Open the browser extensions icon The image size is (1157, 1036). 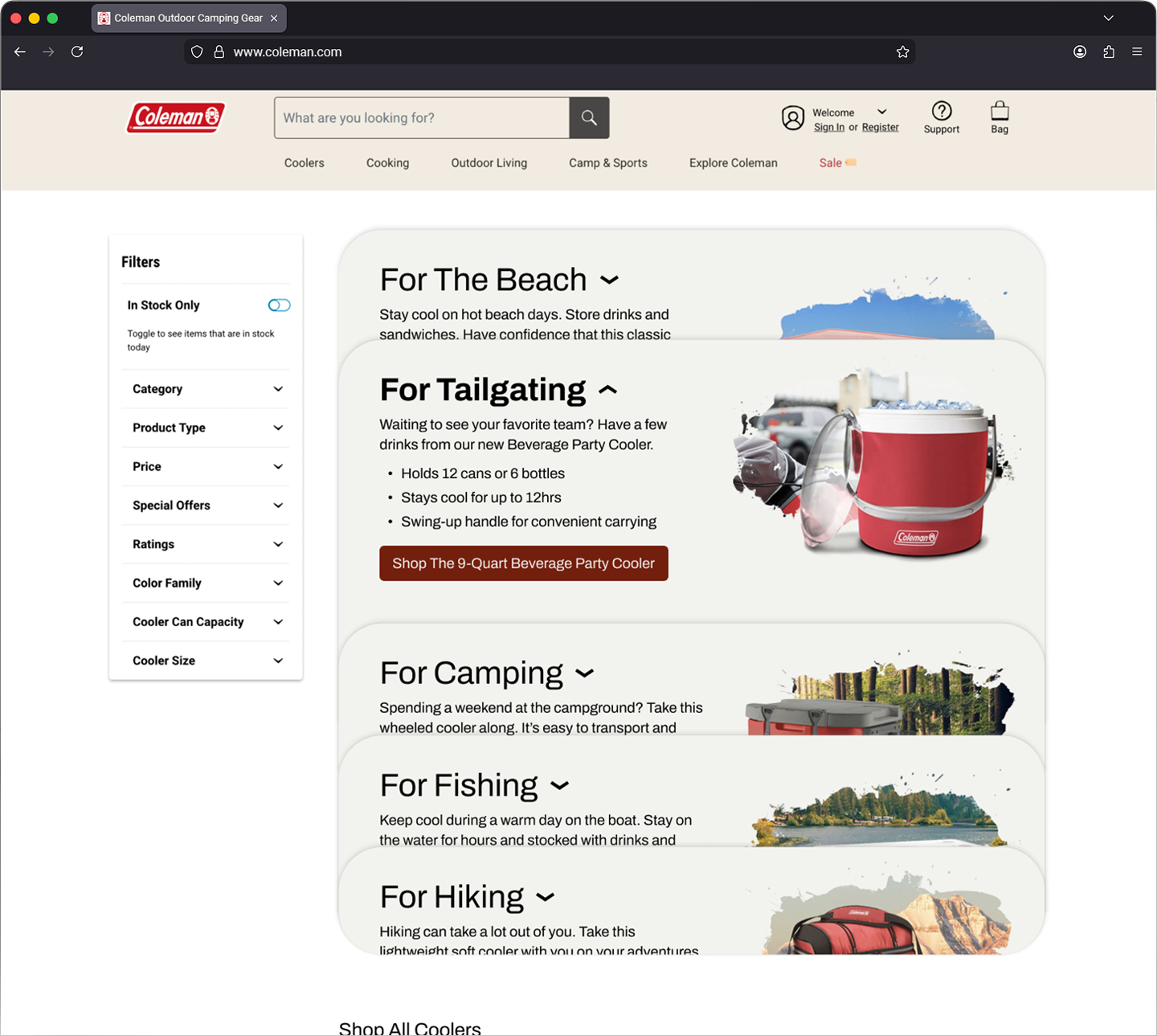[x=1108, y=52]
